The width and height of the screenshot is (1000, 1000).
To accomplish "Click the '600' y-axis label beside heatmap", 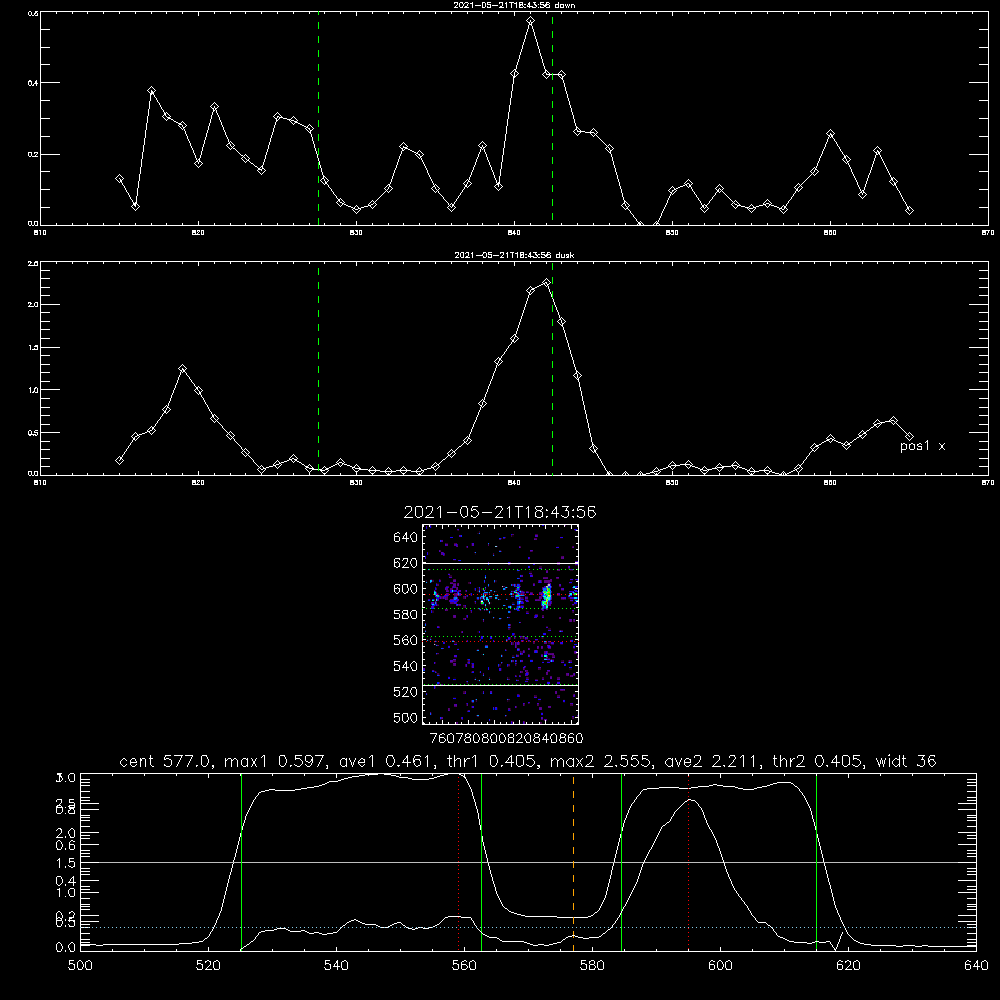I will click(x=406, y=589).
